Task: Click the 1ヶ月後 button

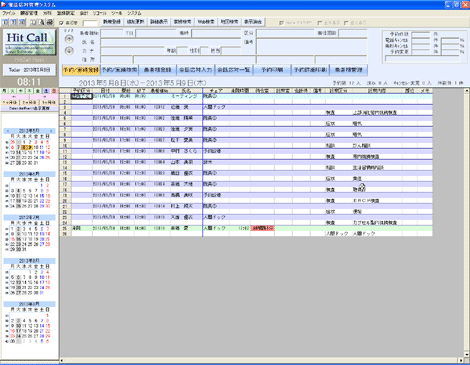Action: coord(10,102)
